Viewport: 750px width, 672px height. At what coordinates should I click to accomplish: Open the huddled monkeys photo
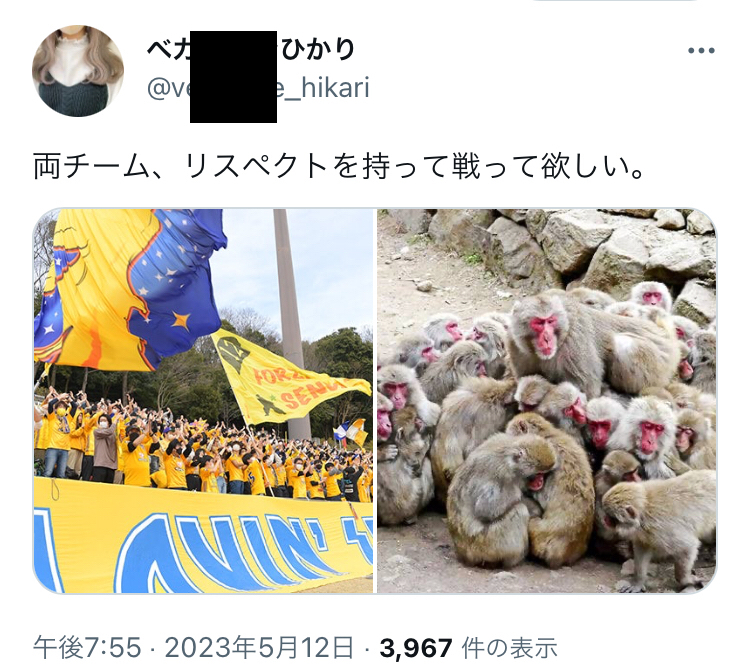(x=547, y=401)
